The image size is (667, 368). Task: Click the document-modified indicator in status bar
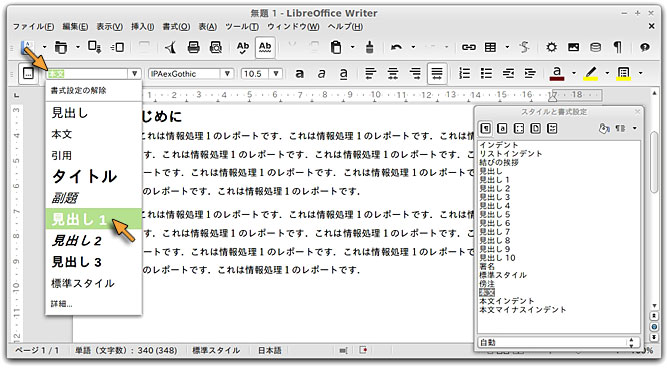[x=363, y=350]
